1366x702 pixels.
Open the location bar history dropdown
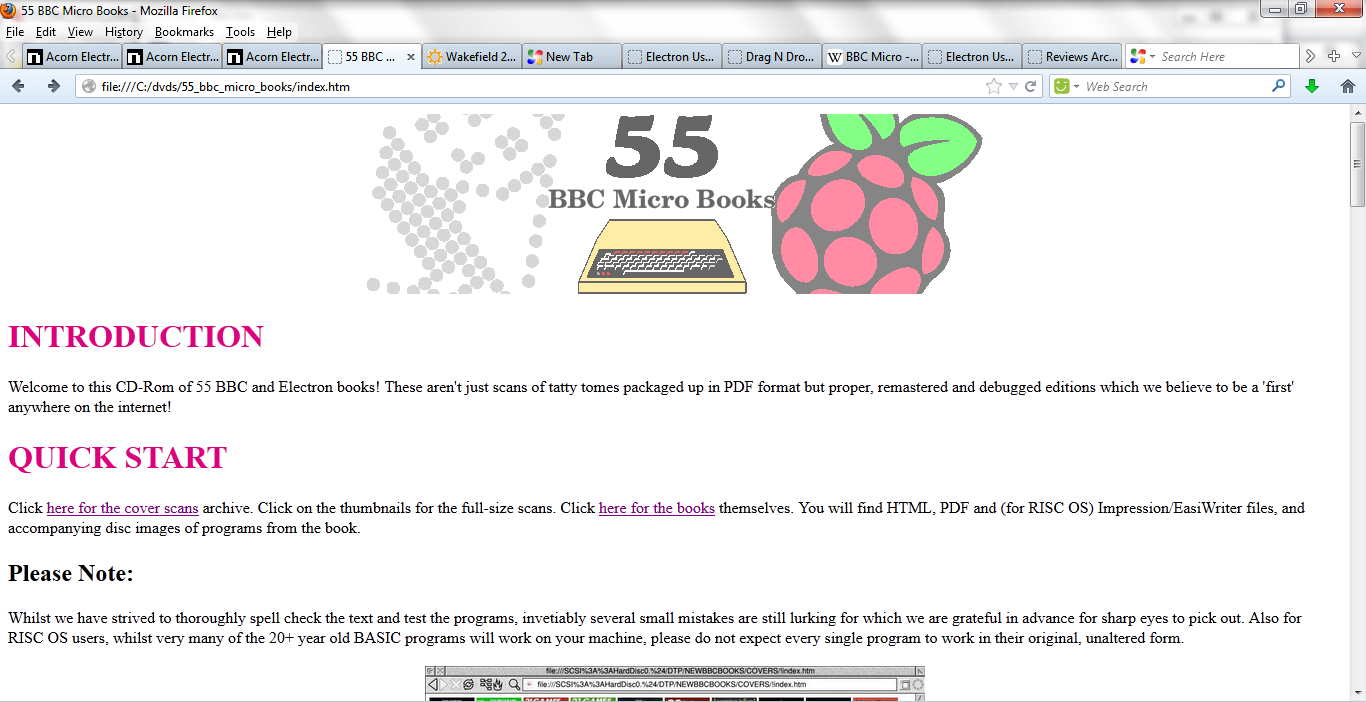(1013, 87)
